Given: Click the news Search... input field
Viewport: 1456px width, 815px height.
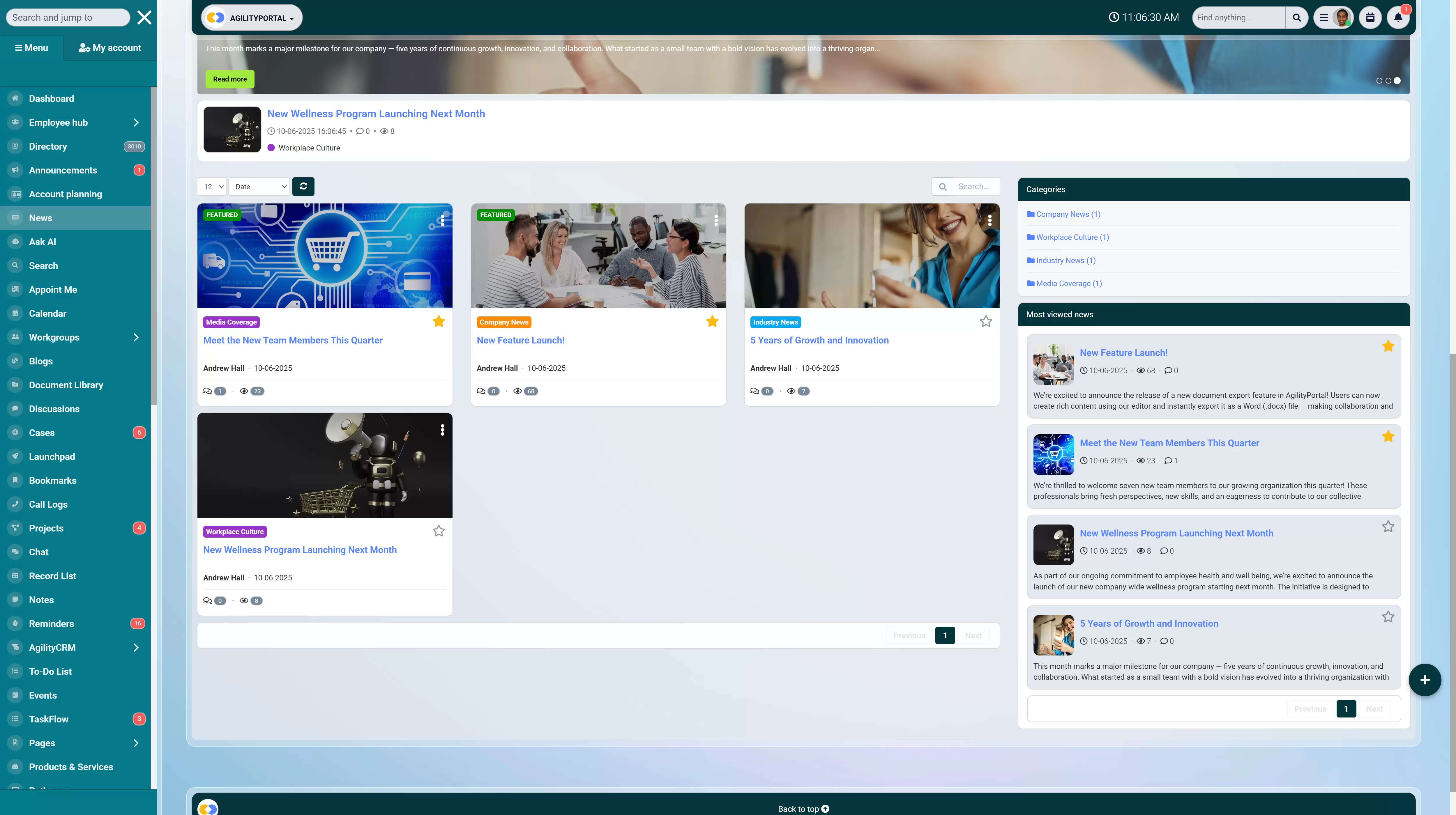Looking at the screenshot, I should tap(976, 186).
